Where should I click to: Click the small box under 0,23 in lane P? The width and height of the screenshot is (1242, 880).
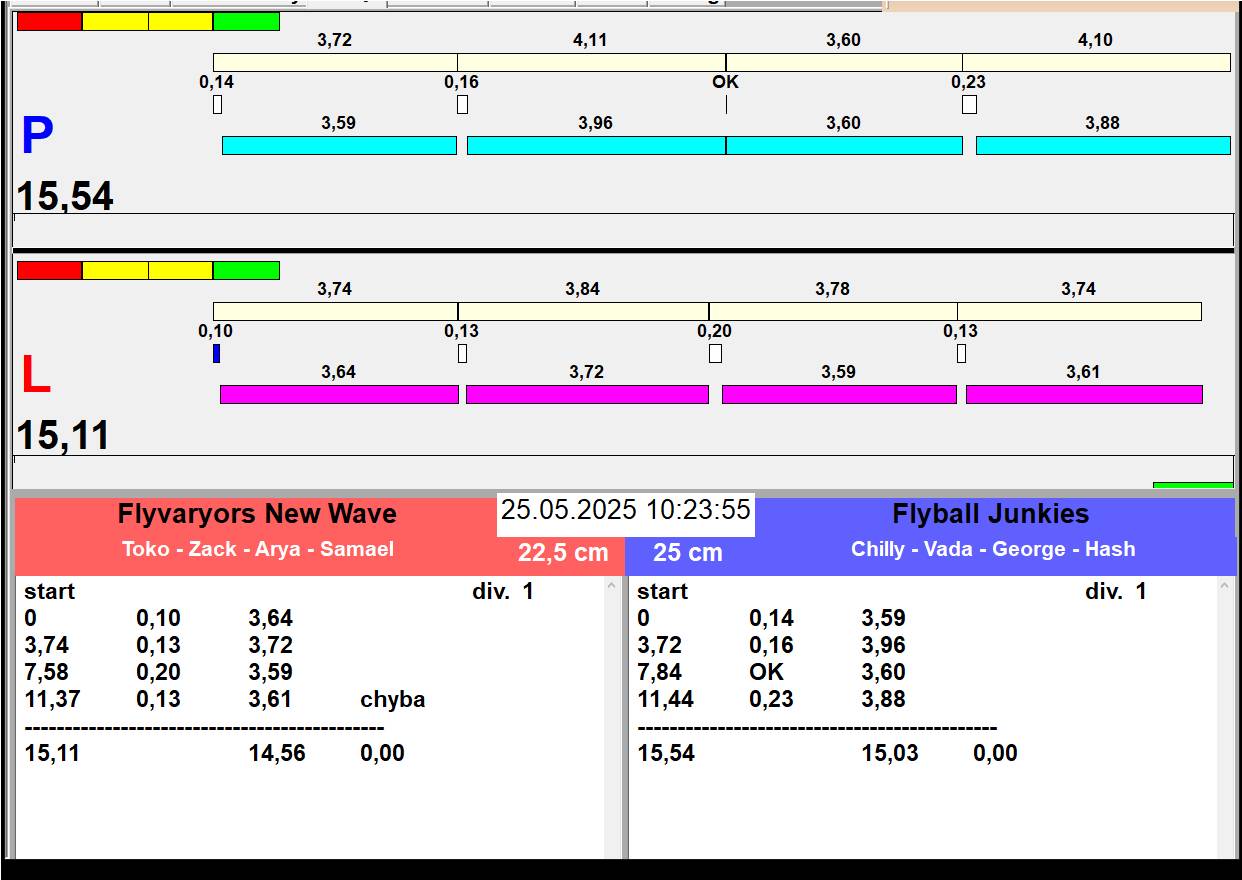(x=969, y=104)
